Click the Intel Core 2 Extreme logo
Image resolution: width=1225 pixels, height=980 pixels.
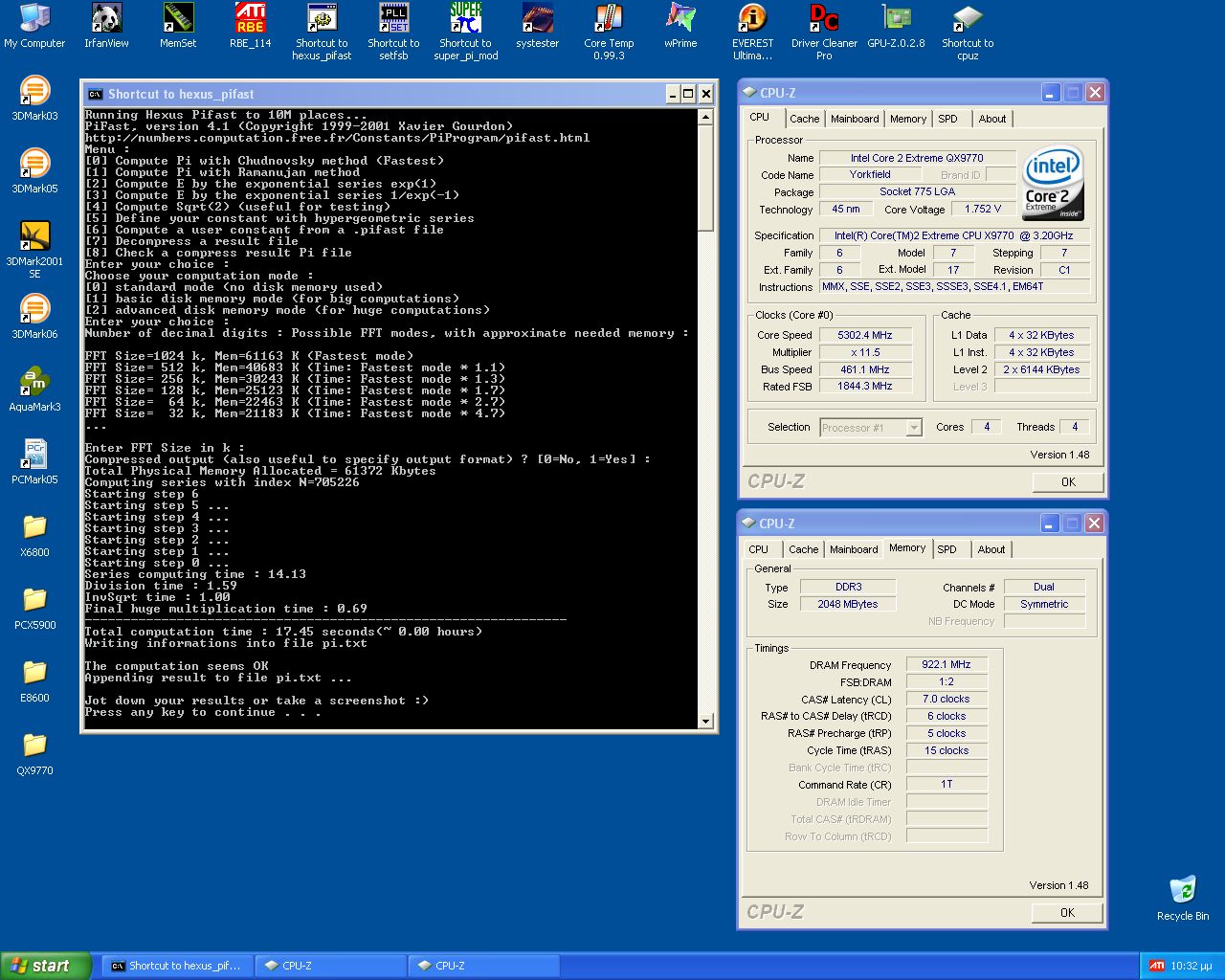[1052, 182]
